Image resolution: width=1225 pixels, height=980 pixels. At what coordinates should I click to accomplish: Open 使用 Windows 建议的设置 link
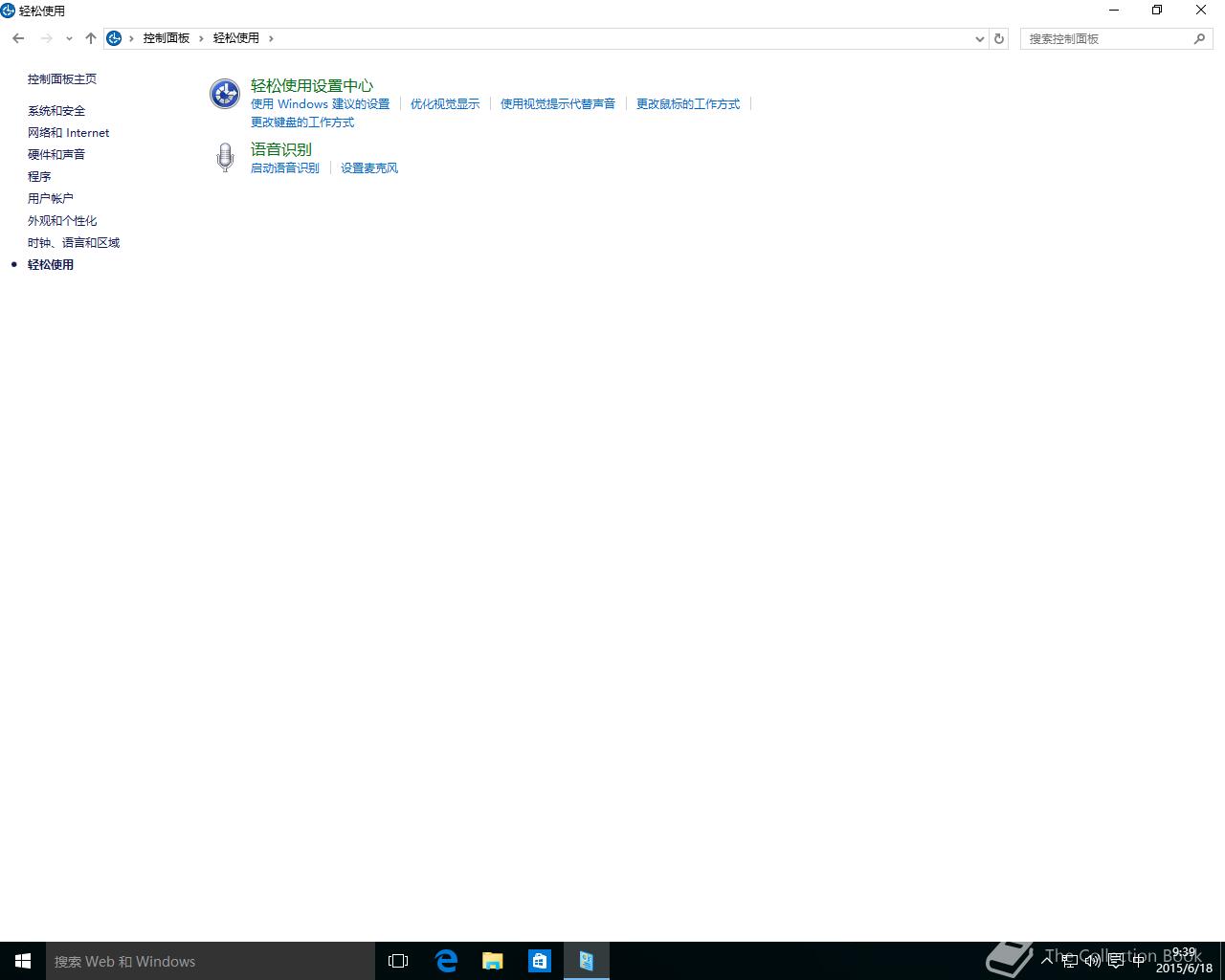click(x=321, y=104)
